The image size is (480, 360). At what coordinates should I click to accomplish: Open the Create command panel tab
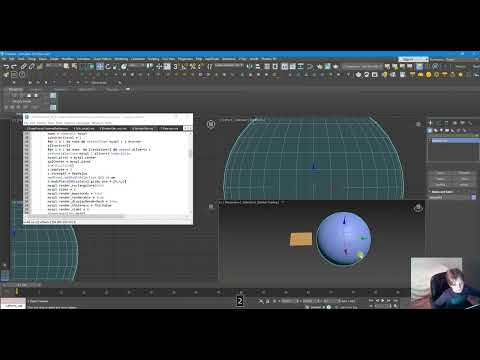pyautogui.click(x=430, y=123)
